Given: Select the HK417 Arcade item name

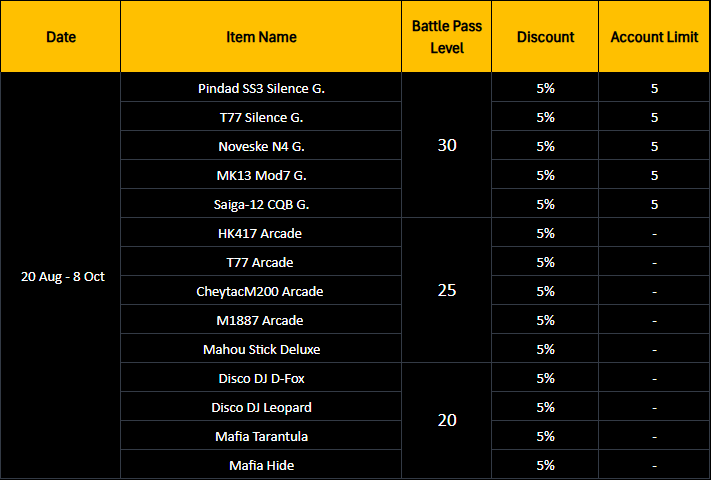Looking at the screenshot, I should coord(261,233).
